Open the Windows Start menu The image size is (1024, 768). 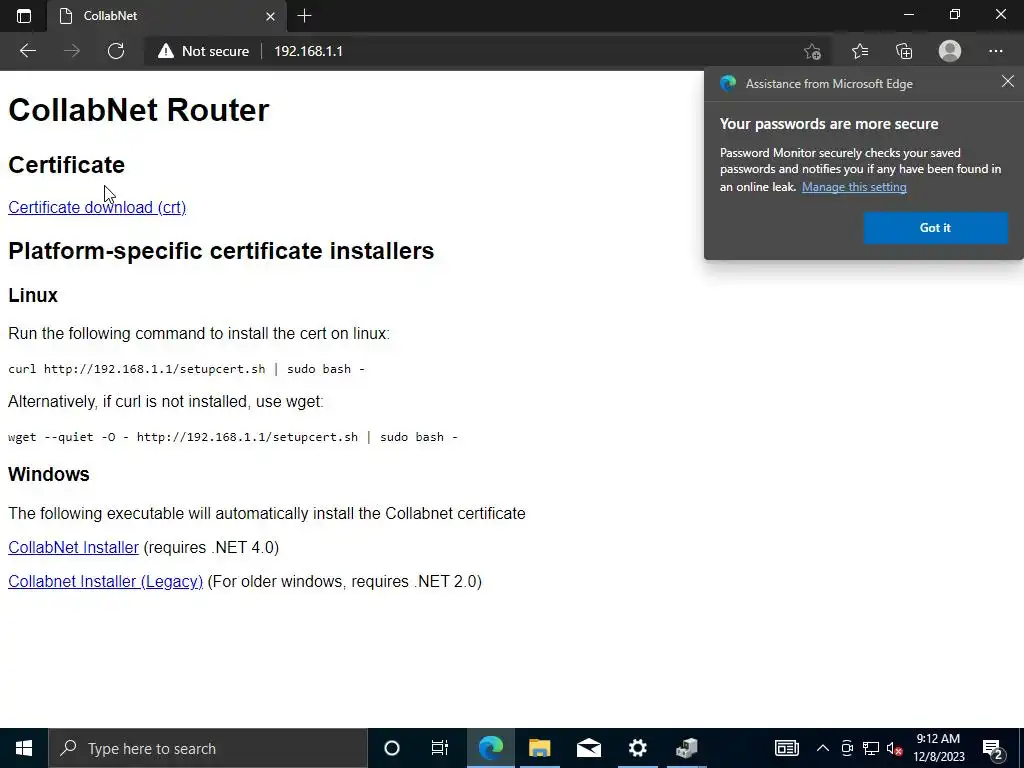click(x=24, y=748)
